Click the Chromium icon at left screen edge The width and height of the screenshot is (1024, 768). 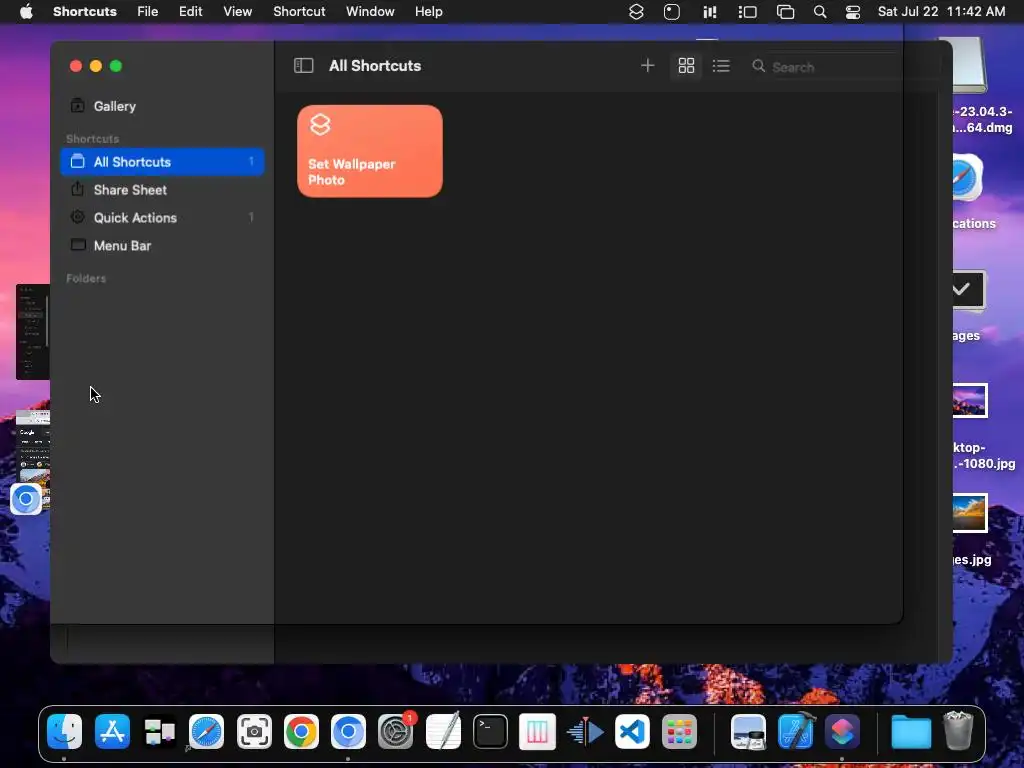point(26,500)
